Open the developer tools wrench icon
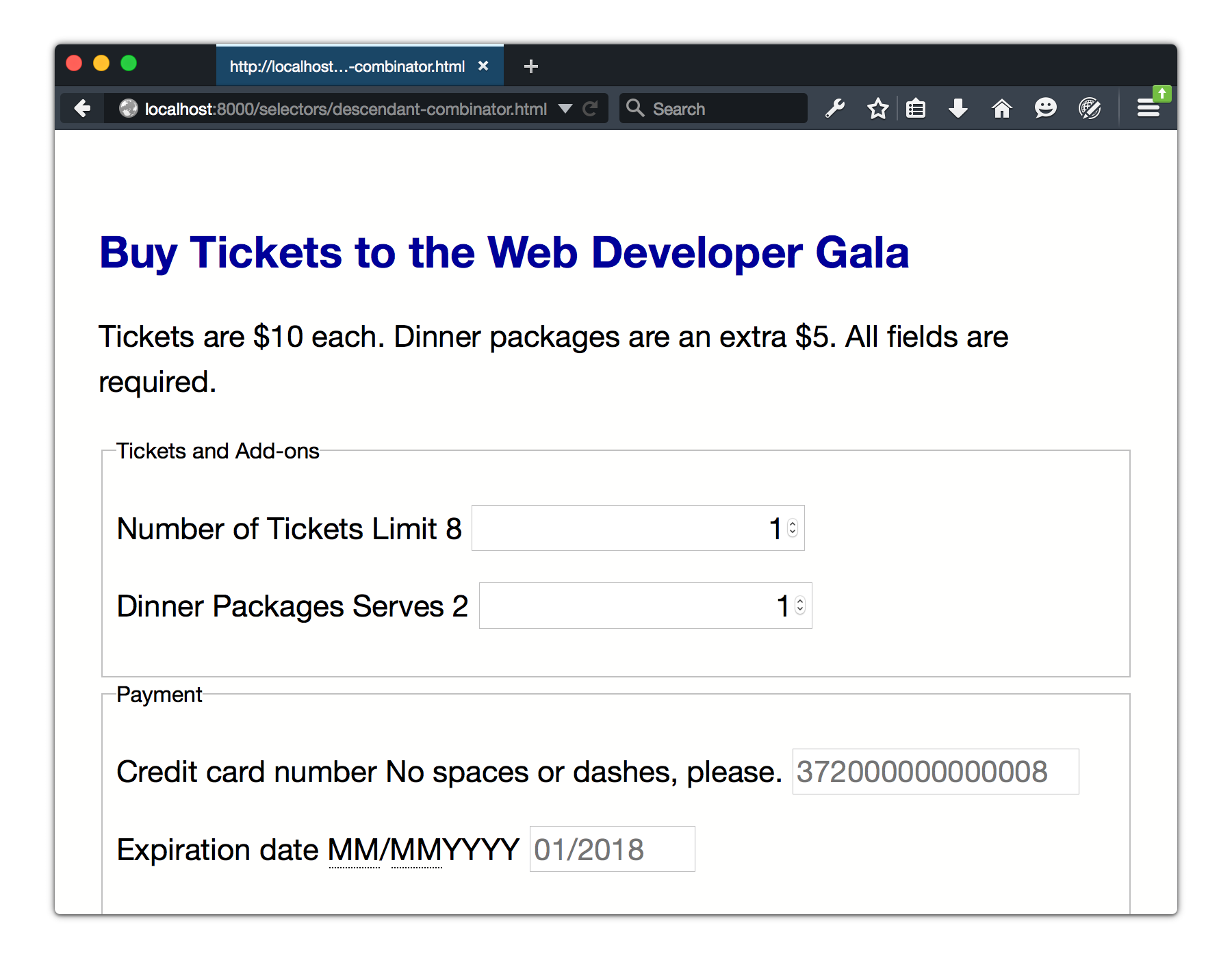This screenshot has height=958, width=1232. [834, 108]
